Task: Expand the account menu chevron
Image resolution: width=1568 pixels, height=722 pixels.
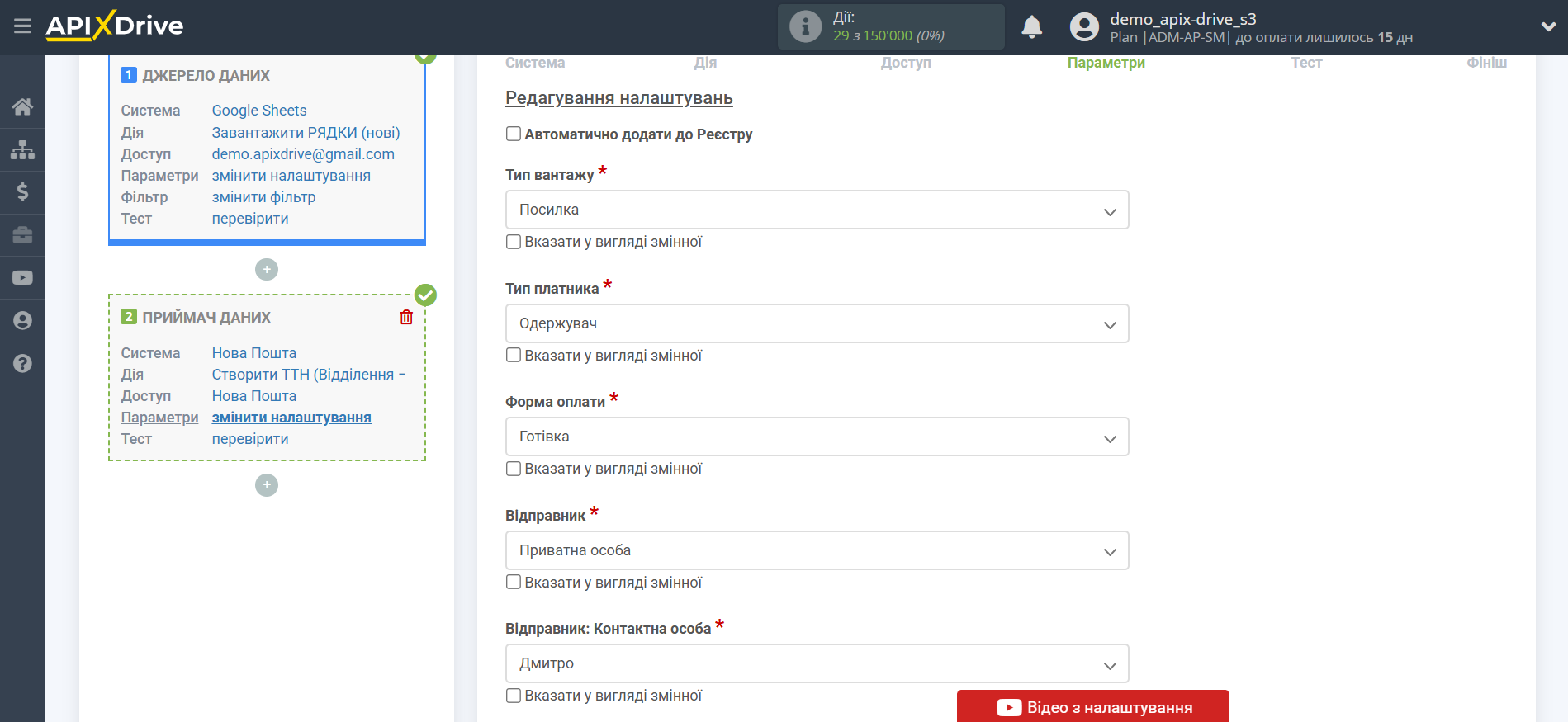Action: [1548, 26]
